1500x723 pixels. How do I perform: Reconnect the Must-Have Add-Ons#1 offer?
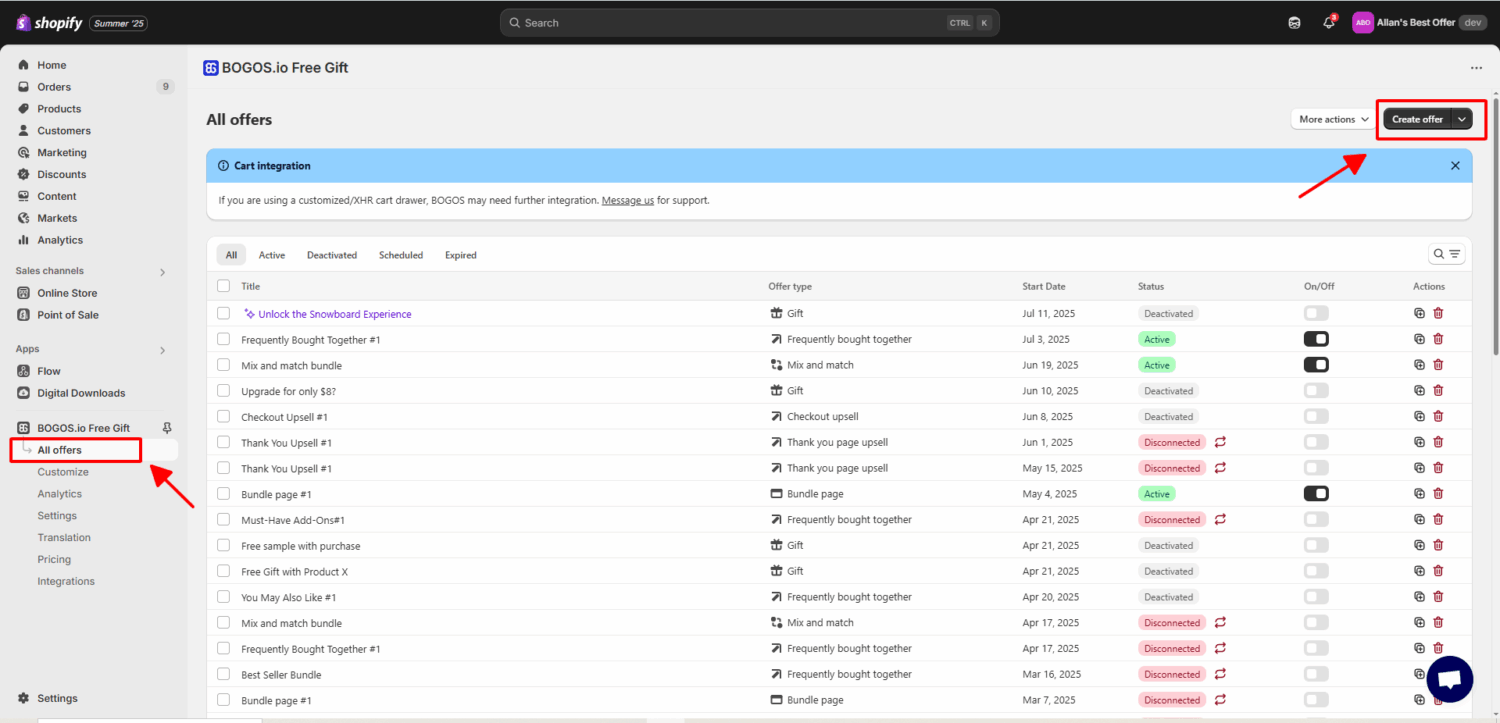coord(1221,519)
